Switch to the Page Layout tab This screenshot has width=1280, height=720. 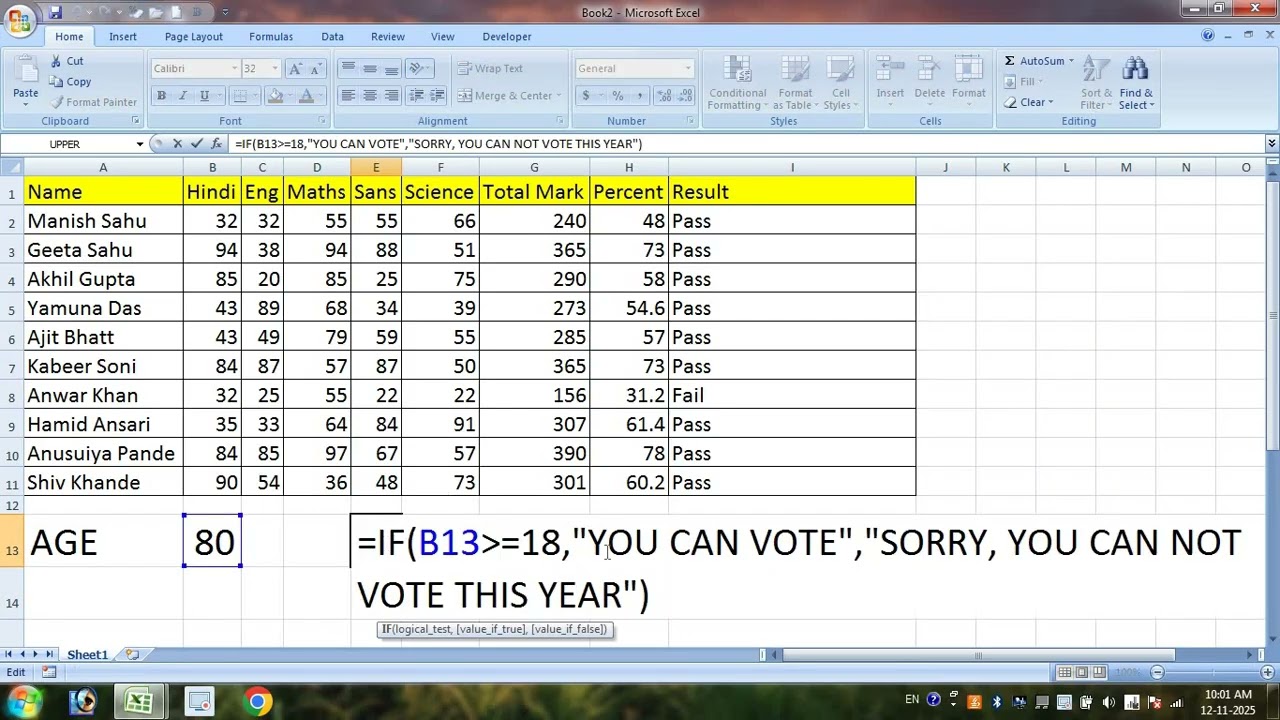pos(194,37)
